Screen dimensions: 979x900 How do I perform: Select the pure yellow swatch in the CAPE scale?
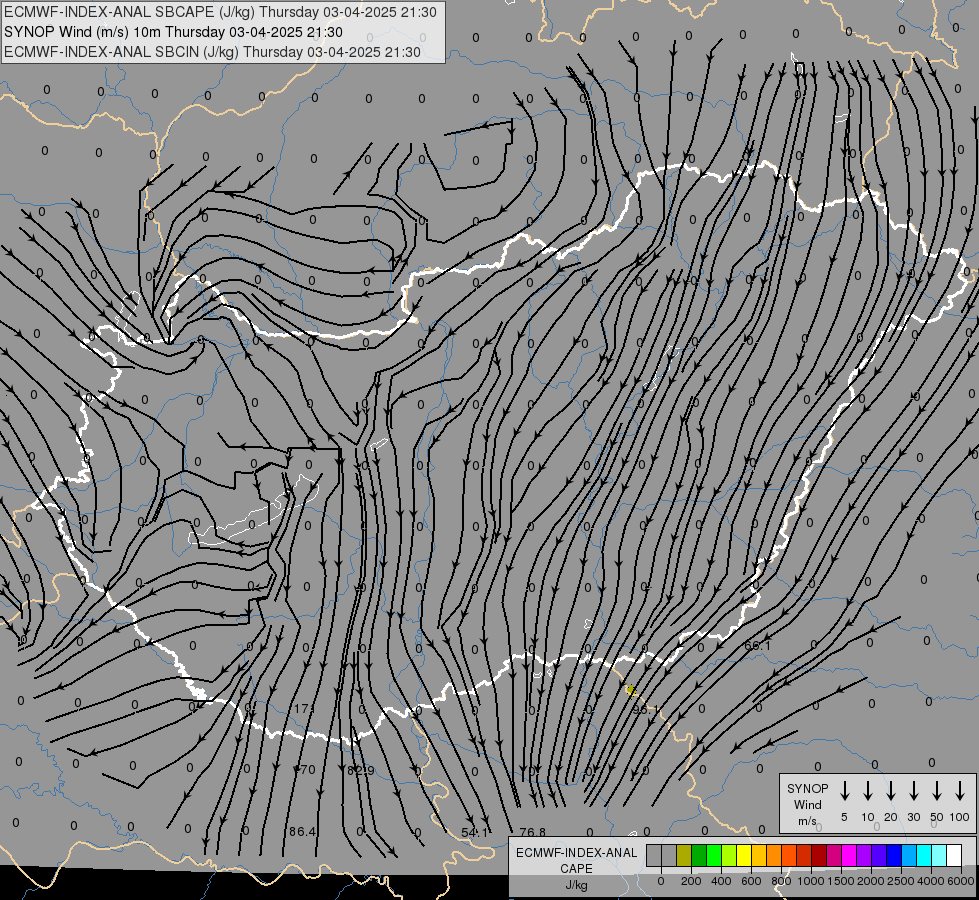point(744,855)
